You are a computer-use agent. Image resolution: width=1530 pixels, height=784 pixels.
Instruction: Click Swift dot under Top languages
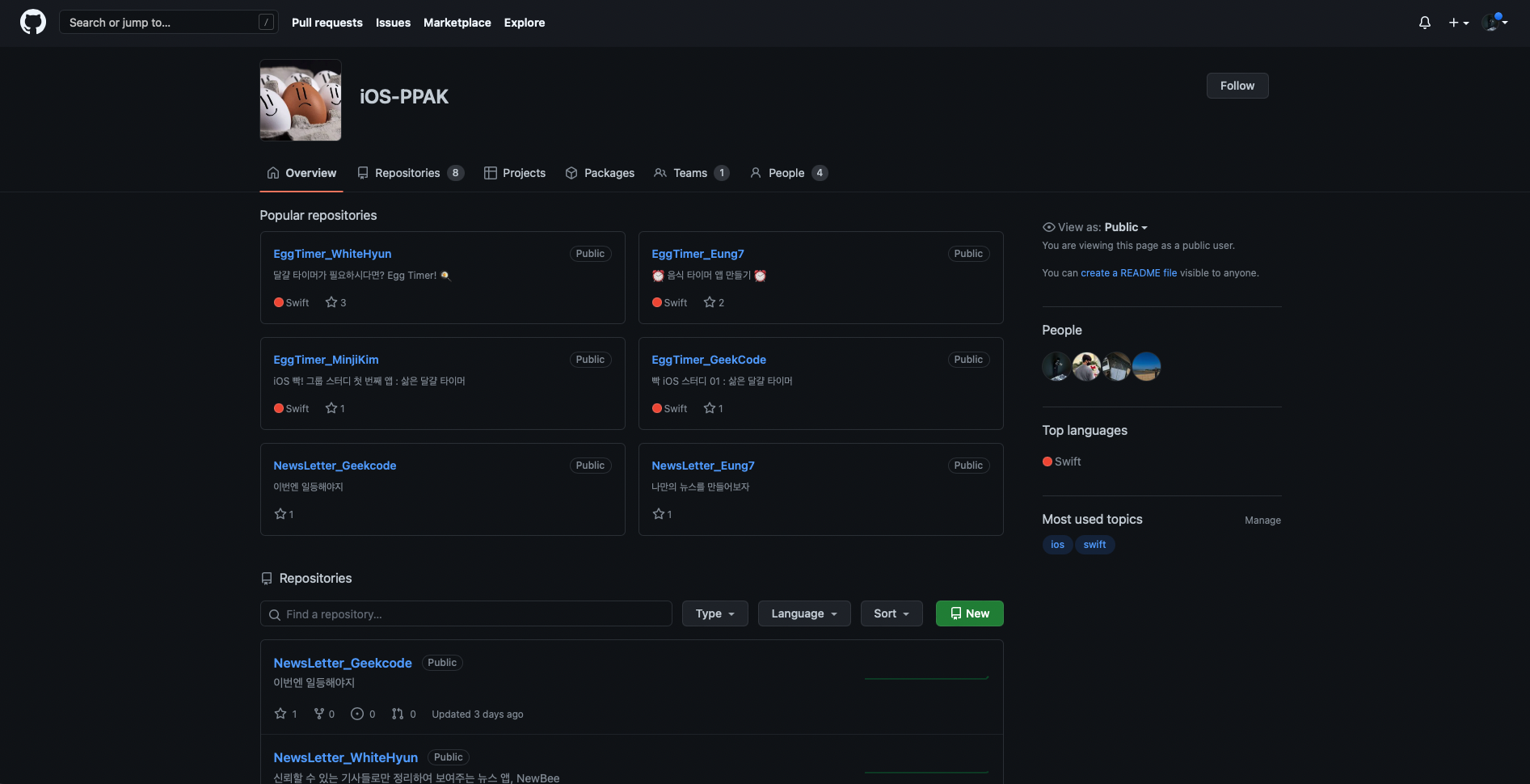coord(1047,462)
